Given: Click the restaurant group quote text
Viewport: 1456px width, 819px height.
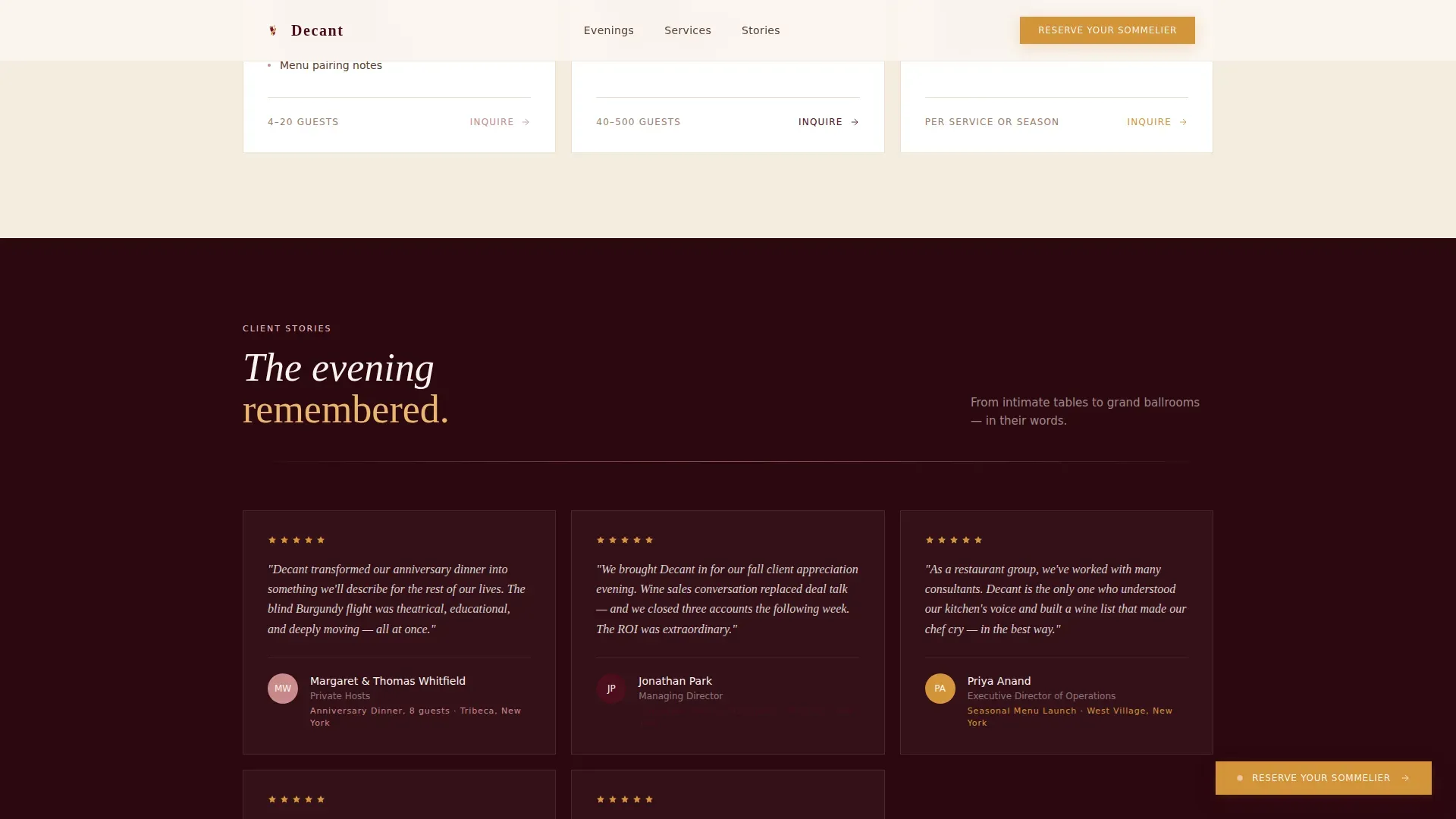Looking at the screenshot, I should (1056, 599).
